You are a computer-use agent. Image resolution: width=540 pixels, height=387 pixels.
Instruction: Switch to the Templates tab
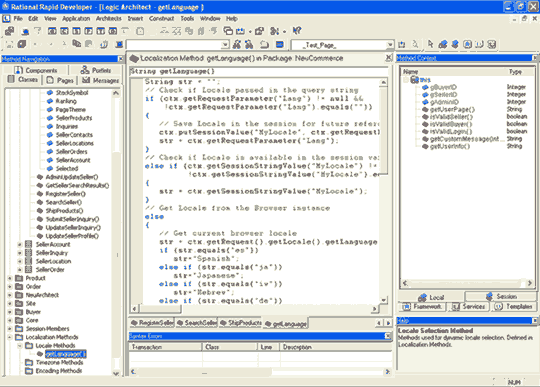point(514,306)
